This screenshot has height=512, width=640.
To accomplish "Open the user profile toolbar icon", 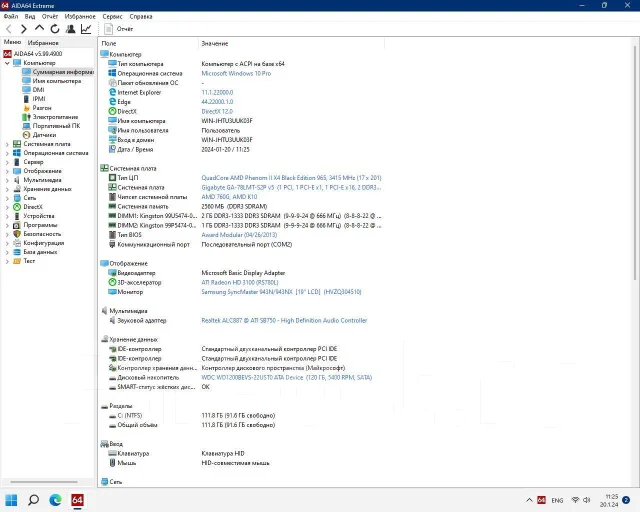I will point(71,29).
